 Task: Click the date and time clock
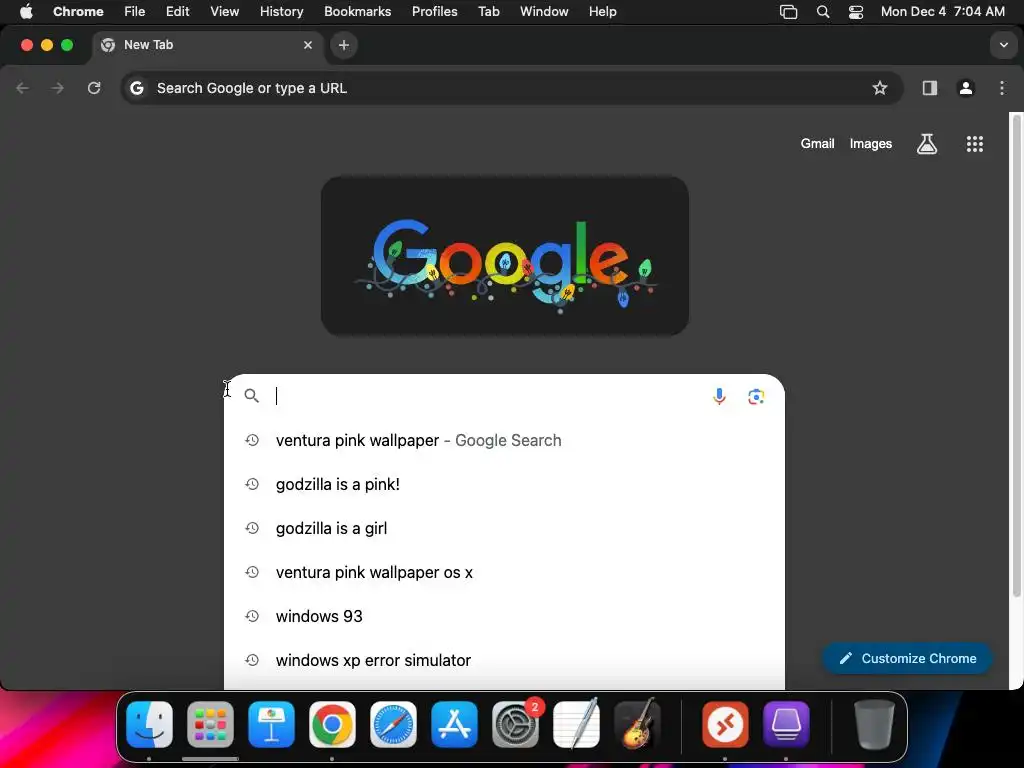[942, 11]
